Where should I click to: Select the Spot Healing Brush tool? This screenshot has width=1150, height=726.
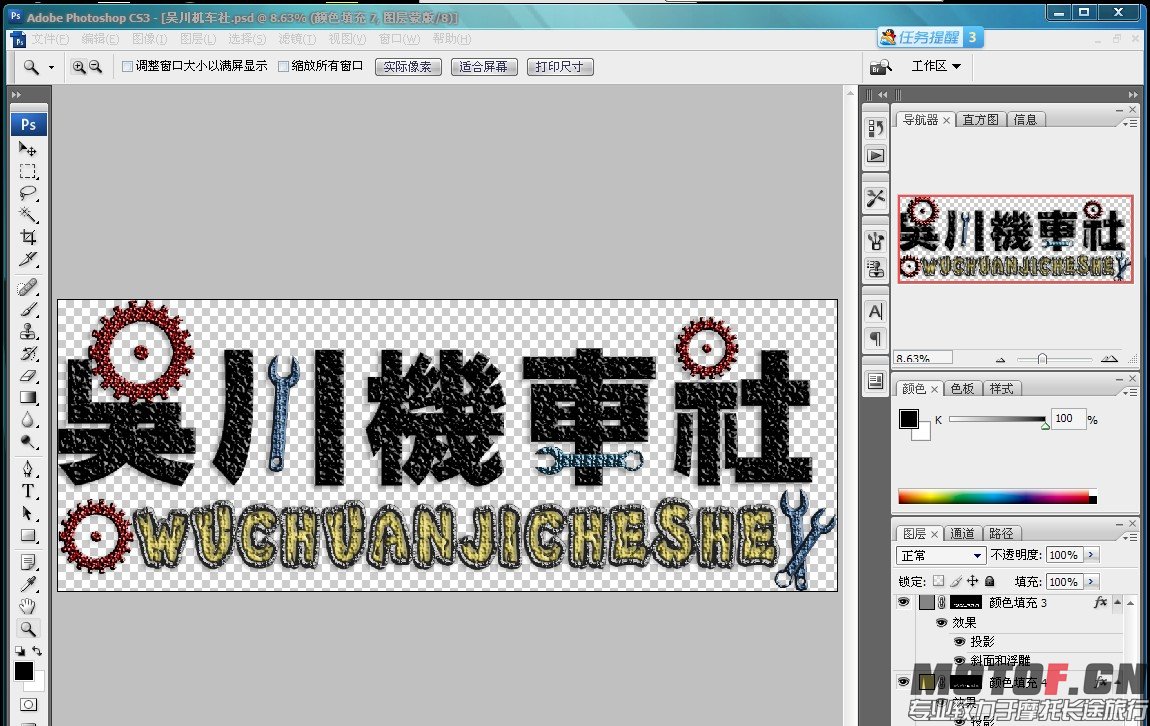(28, 287)
